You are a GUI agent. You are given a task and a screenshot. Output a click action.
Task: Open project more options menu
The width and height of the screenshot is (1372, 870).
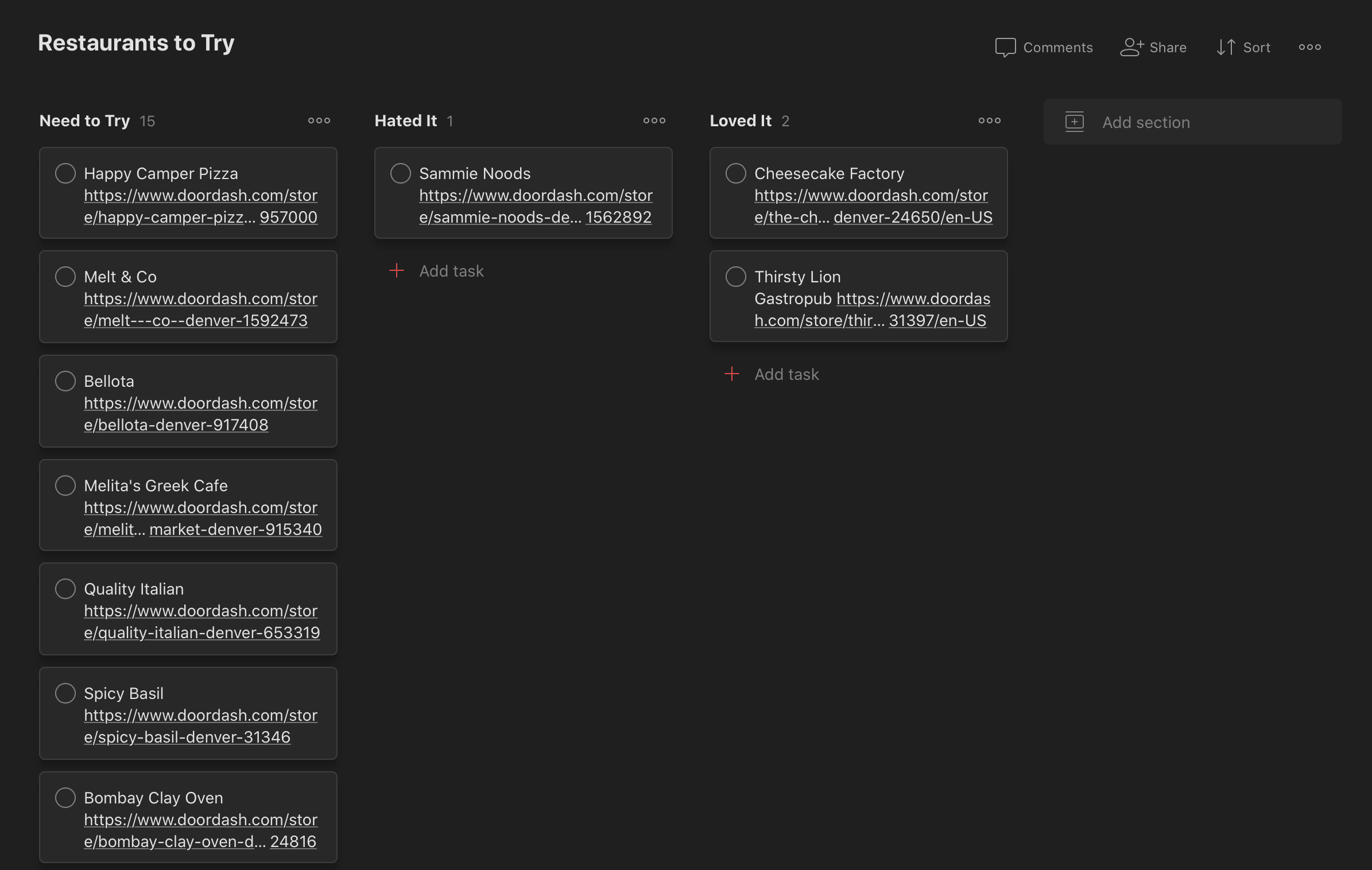point(1310,47)
